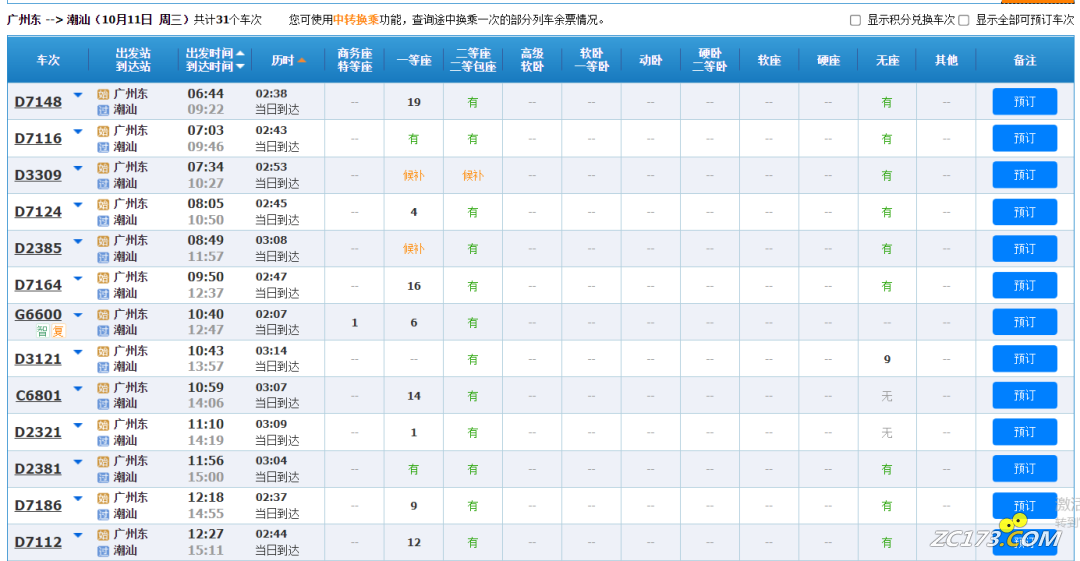This screenshot has width=1080, height=561.
Task: Click the origin station icon in the D7116 row
Action: click(103, 131)
